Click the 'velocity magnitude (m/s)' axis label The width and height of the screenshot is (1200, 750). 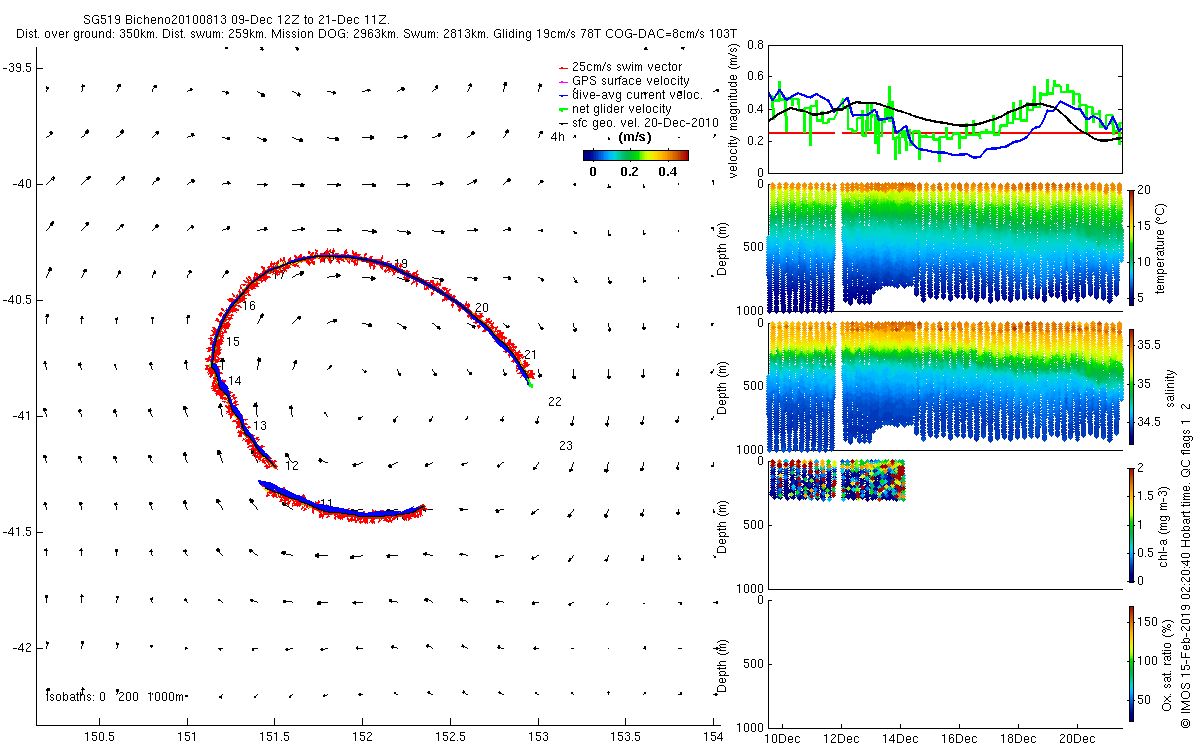pos(734,110)
